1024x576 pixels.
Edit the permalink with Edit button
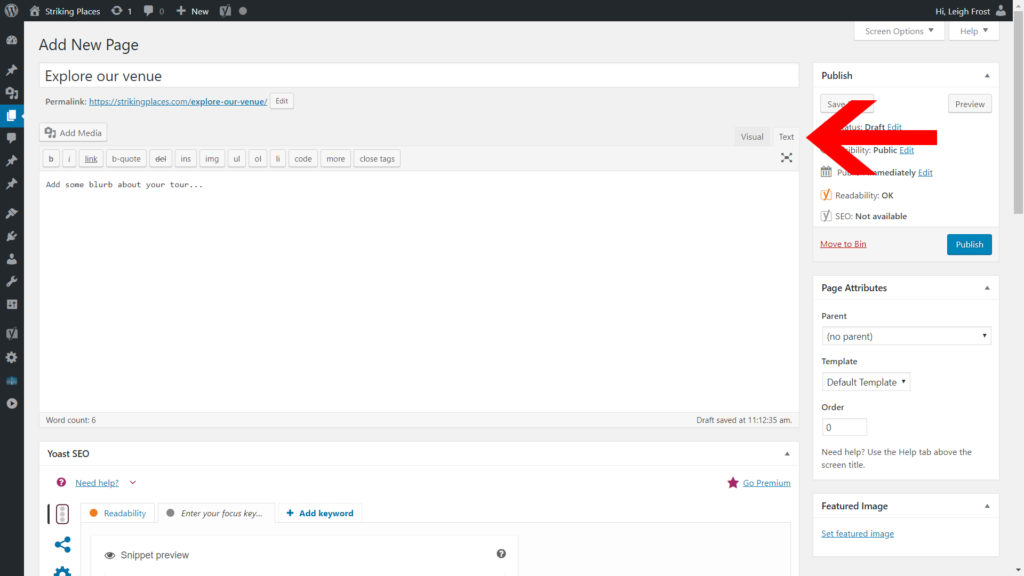click(281, 101)
